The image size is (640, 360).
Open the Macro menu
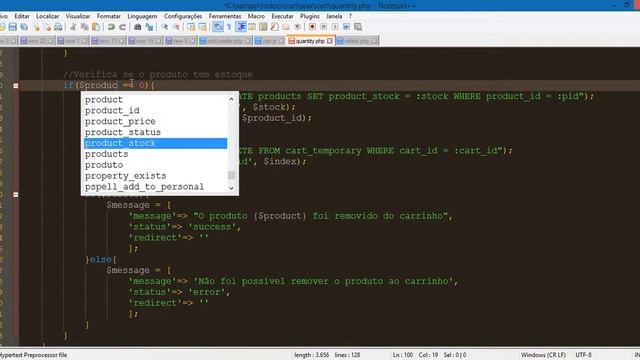(256, 16)
